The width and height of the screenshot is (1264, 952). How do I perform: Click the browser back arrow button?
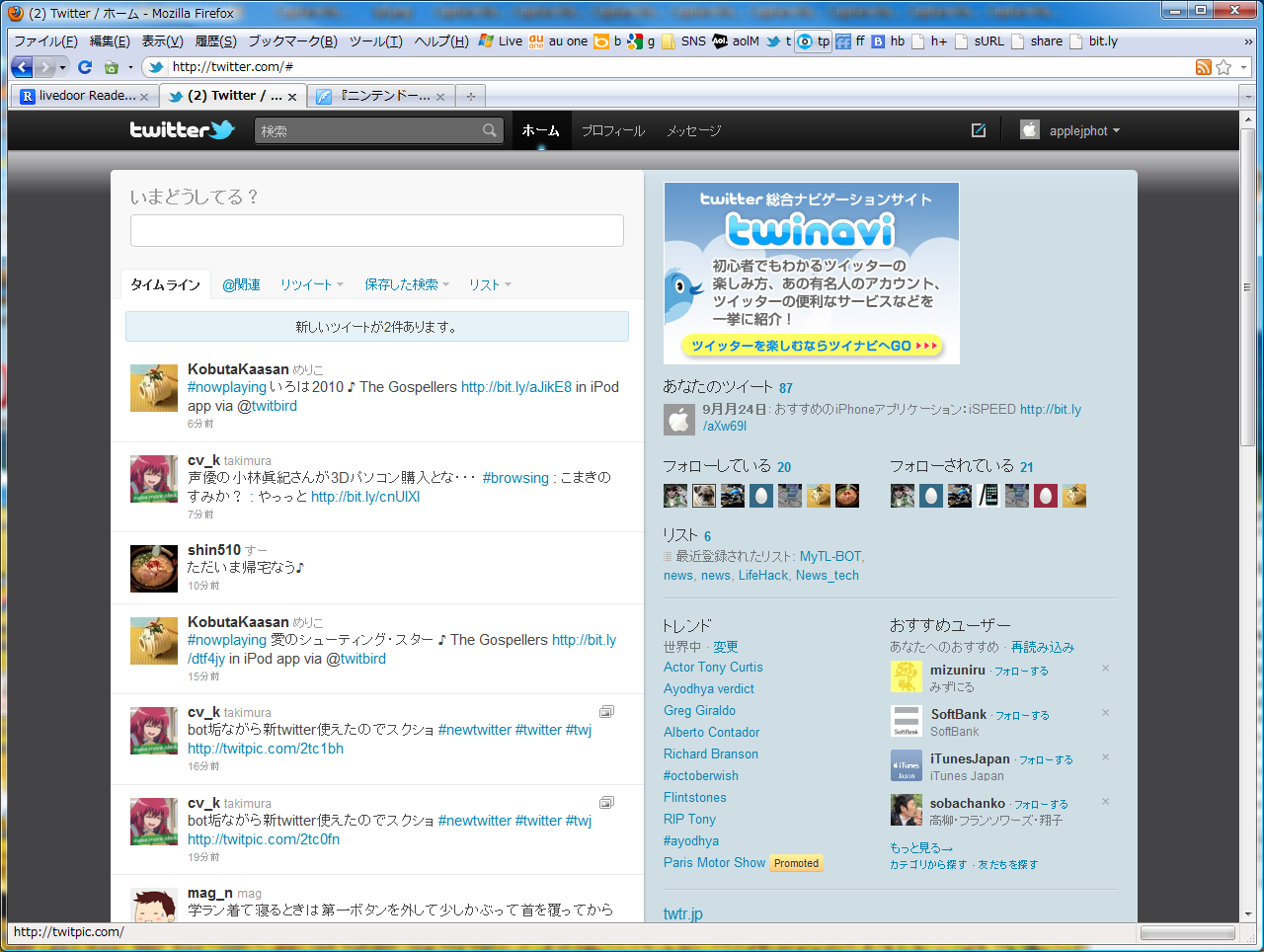tap(22, 67)
